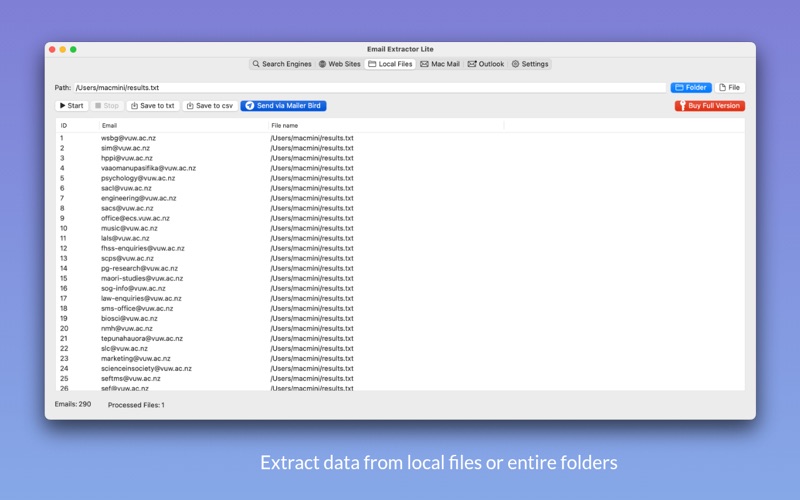Select email scps@vuw.ac.nz
The width and height of the screenshot is (800, 500).
tap(127, 258)
